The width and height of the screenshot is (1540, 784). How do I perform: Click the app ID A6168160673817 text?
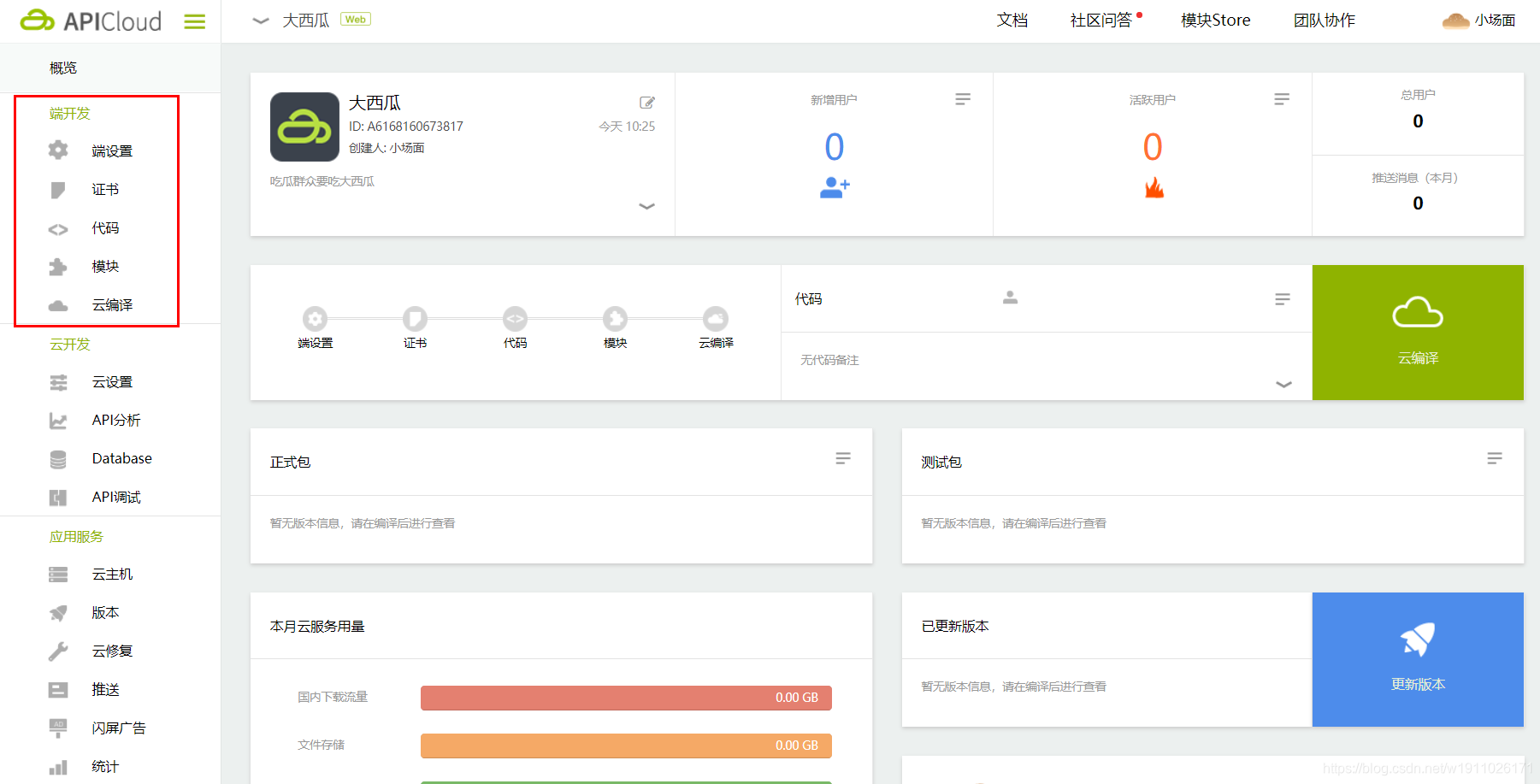[406, 127]
